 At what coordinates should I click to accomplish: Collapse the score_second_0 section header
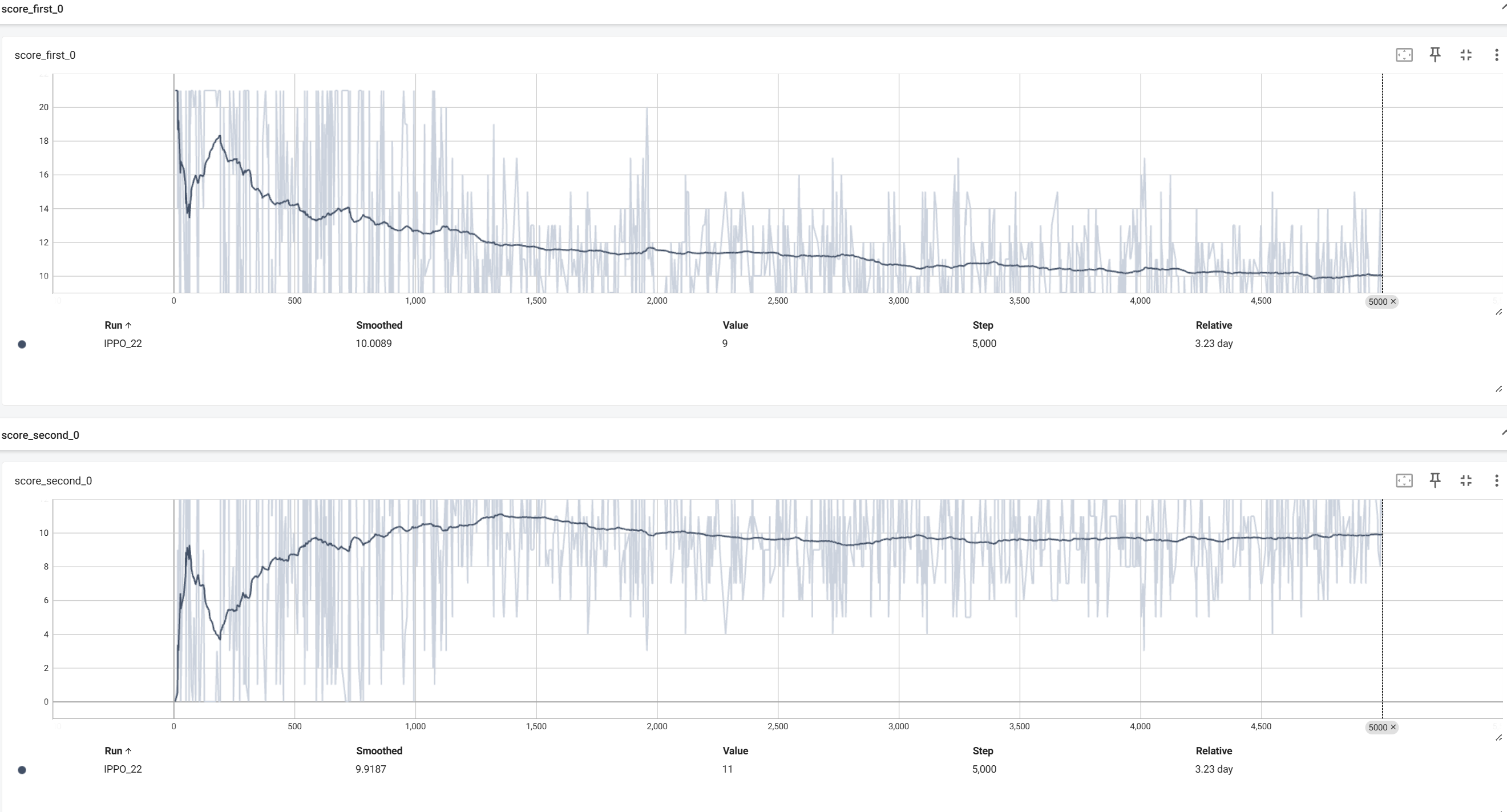(1502, 433)
